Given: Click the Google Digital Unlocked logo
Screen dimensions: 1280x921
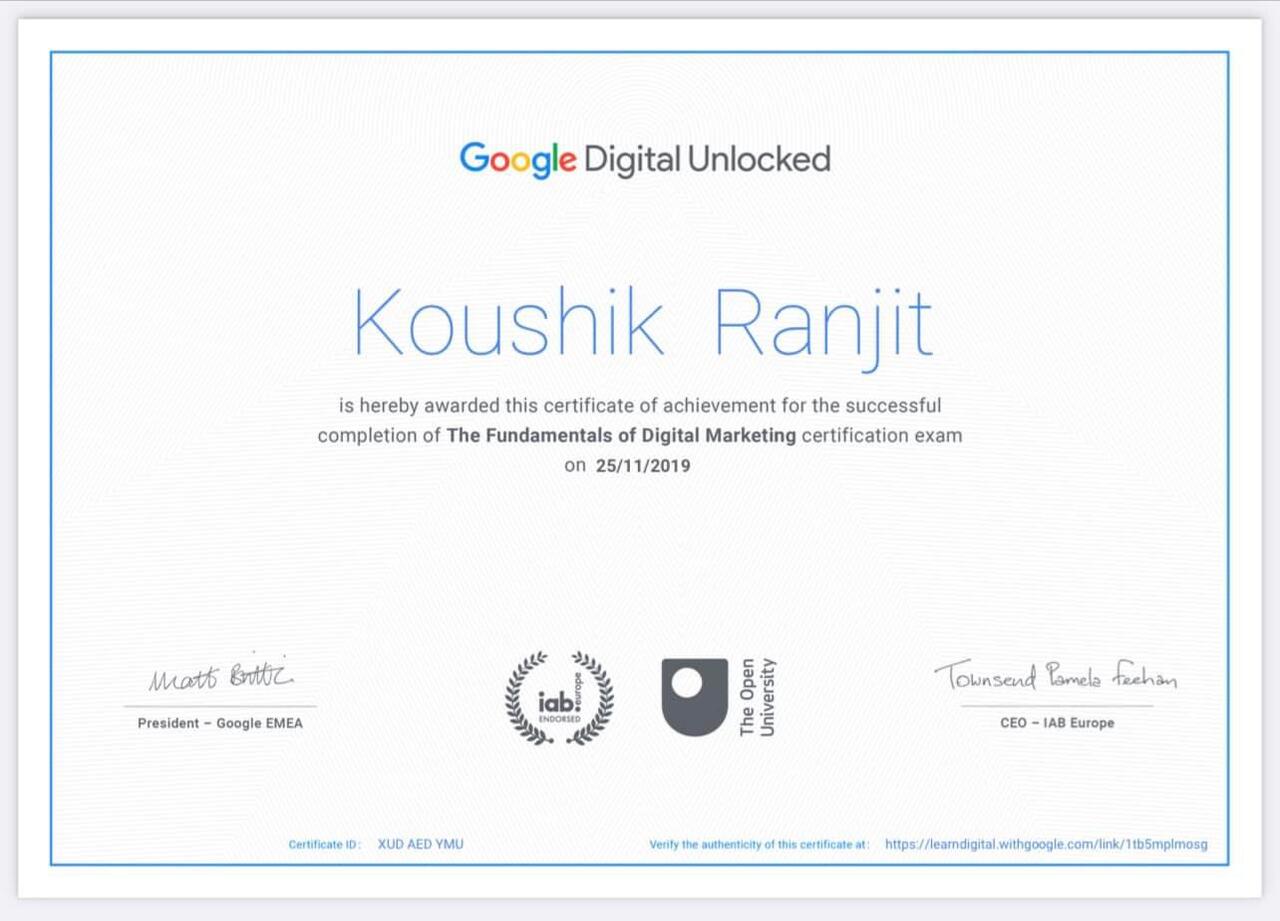Looking at the screenshot, I should pos(645,160).
